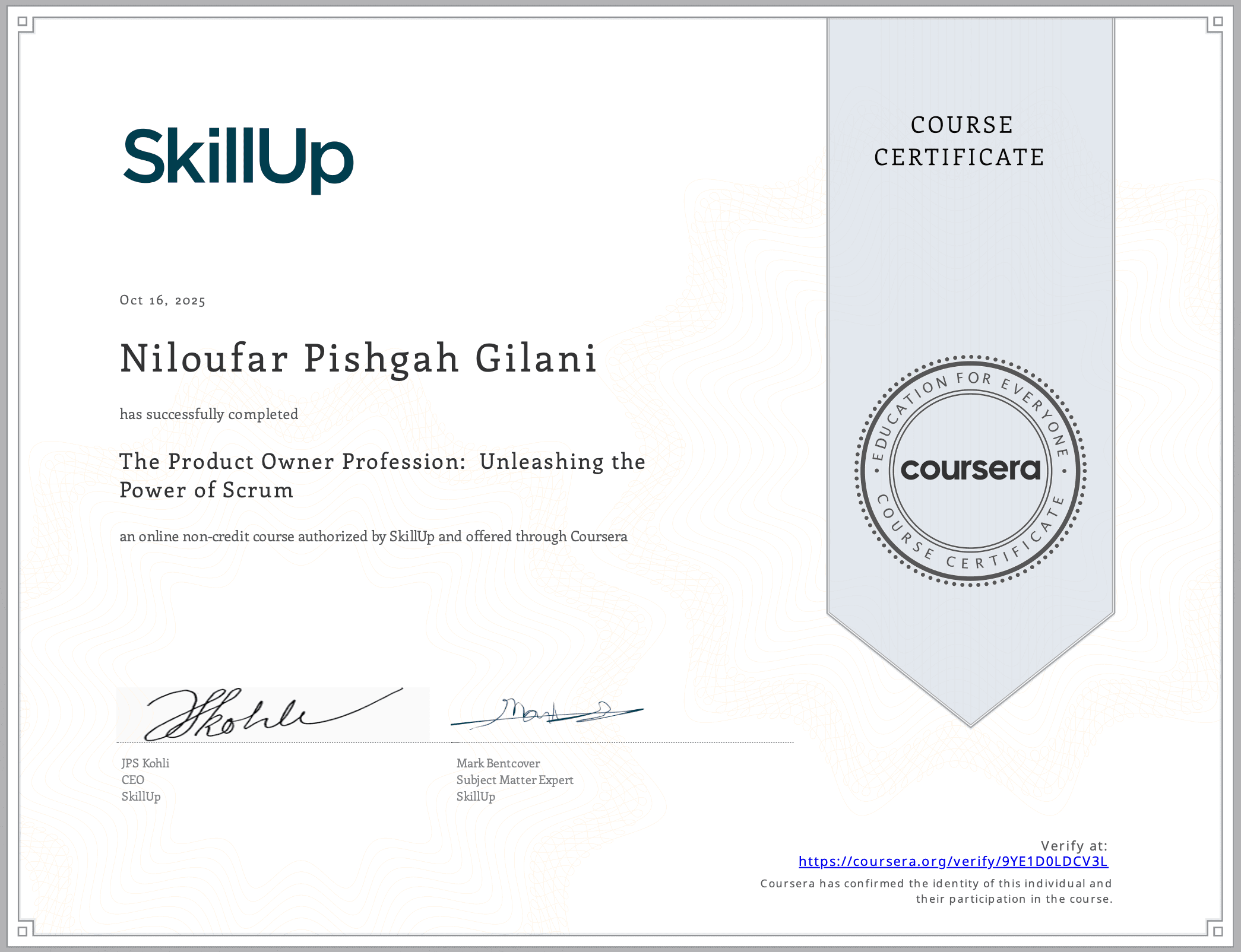Click the 'Mark Bentcover' printed name

498,763
